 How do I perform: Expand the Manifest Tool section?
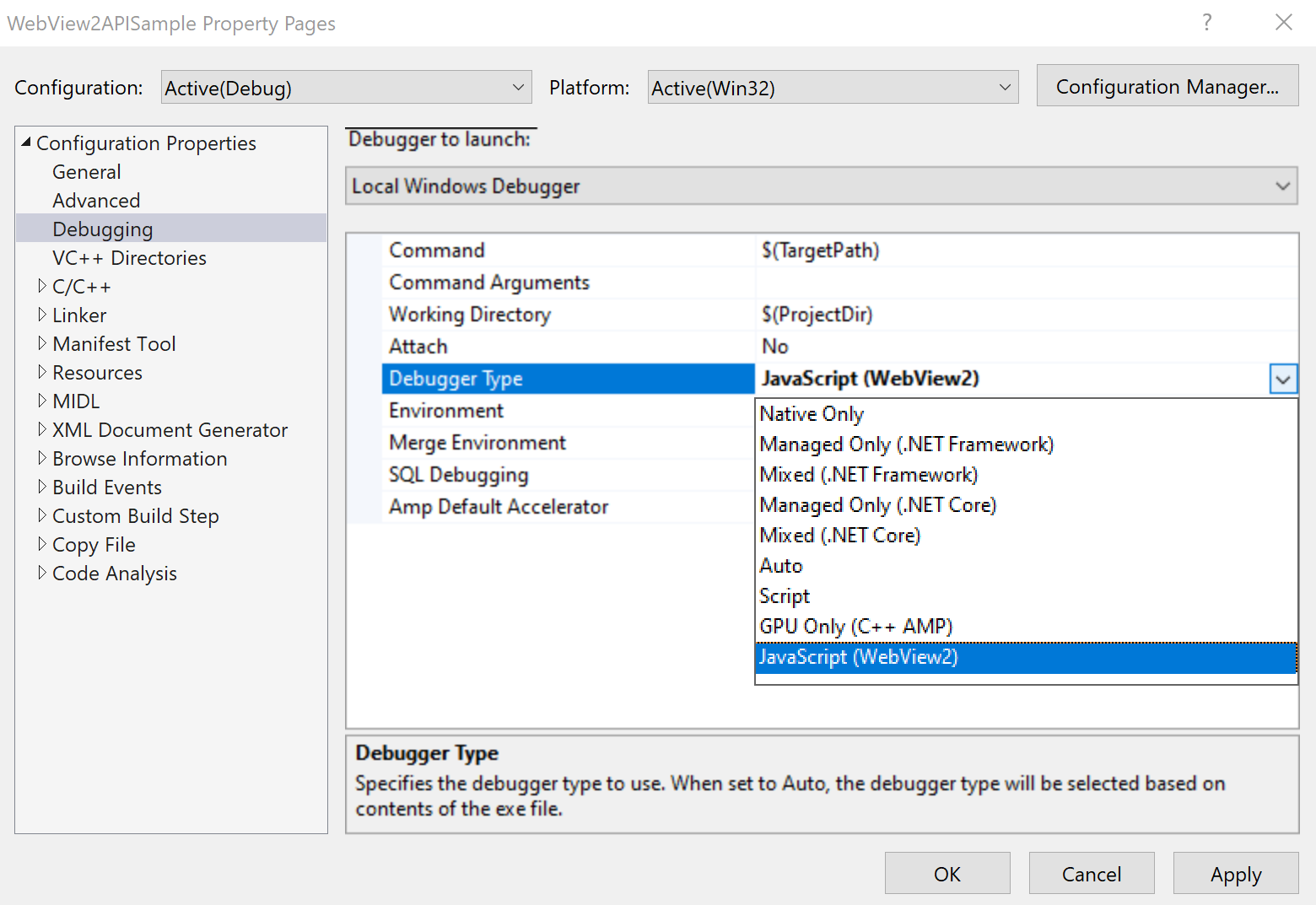click(44, 343)
